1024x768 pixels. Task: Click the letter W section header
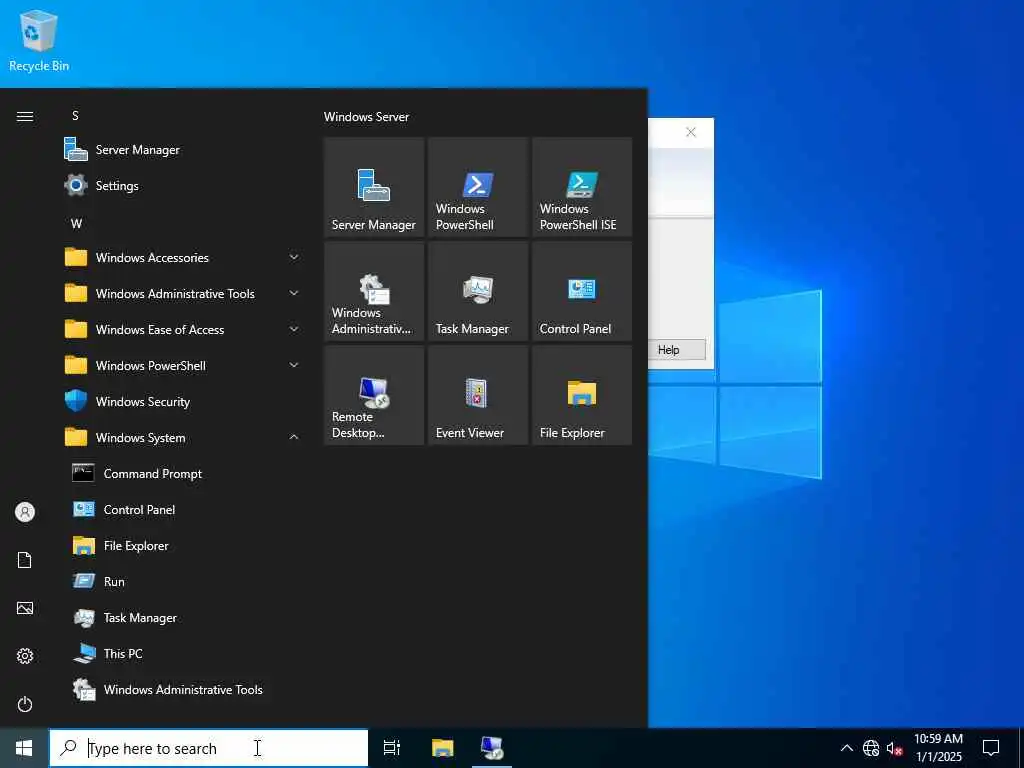tap(76, 223)
